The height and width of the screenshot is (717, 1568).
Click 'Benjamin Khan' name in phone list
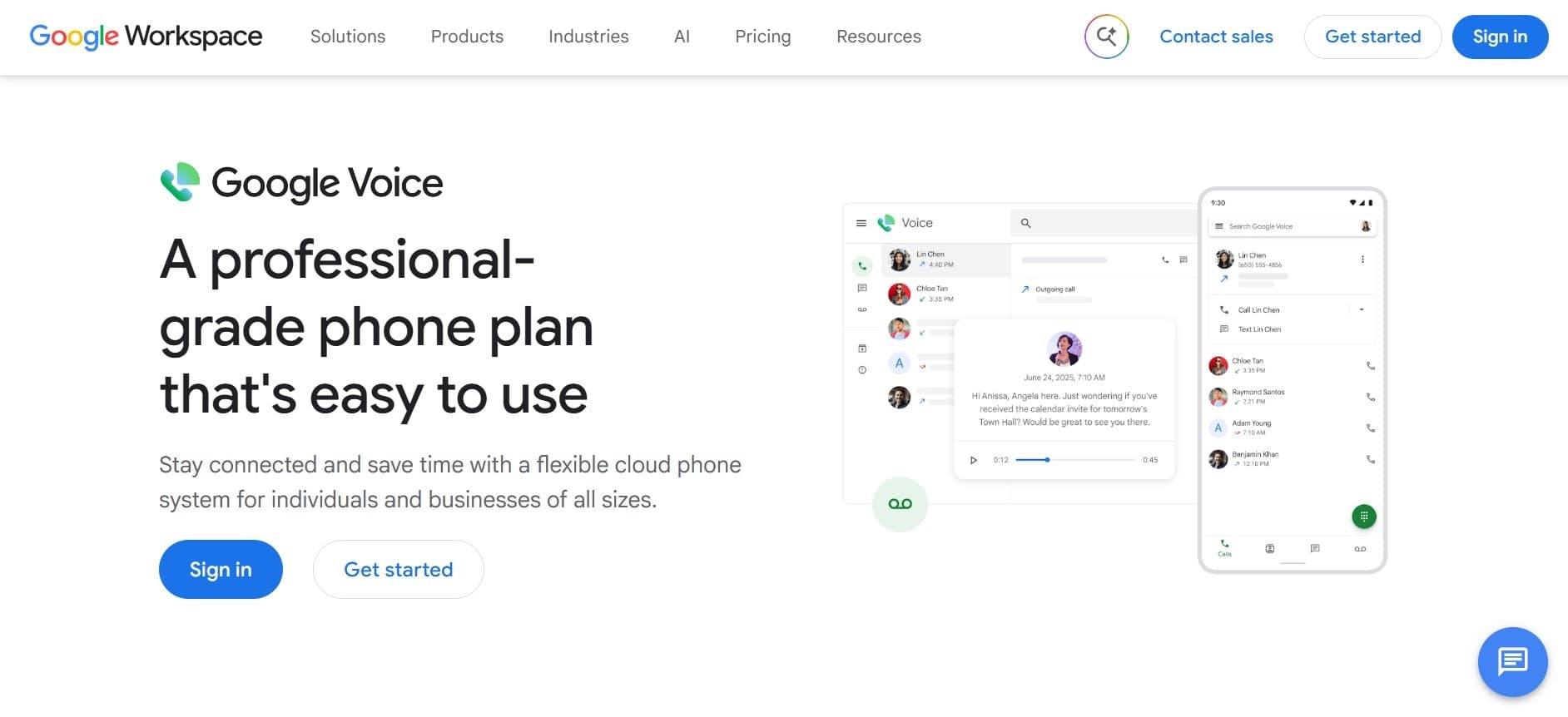[x=1255, y=454]
